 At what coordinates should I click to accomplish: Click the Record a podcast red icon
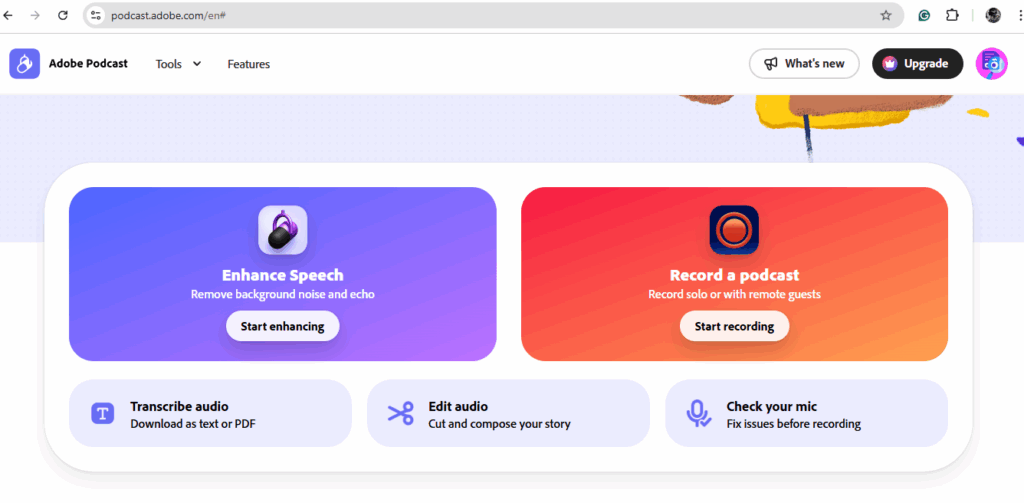[x=734, y=230]
